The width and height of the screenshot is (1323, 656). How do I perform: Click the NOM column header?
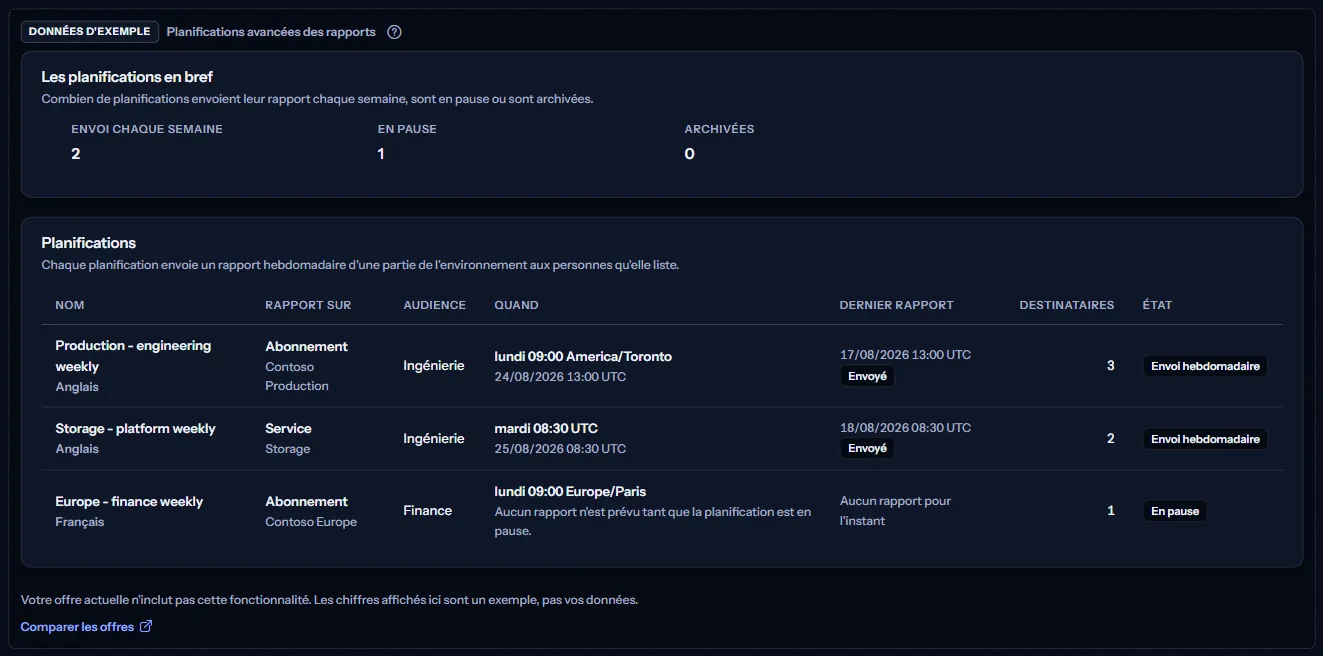click(x=70, y=305)
